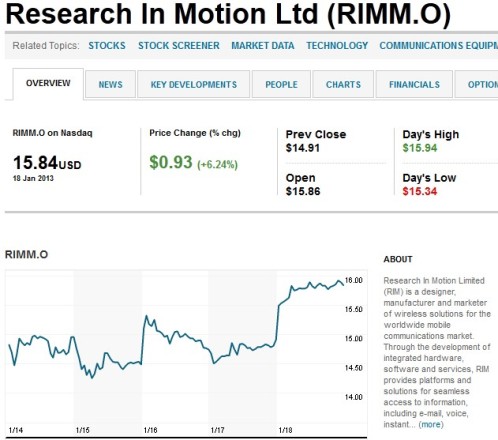Viewport: 498px width, 440px height.
Task: Click the RIMM.O chart heading
Action: [26, 255]
